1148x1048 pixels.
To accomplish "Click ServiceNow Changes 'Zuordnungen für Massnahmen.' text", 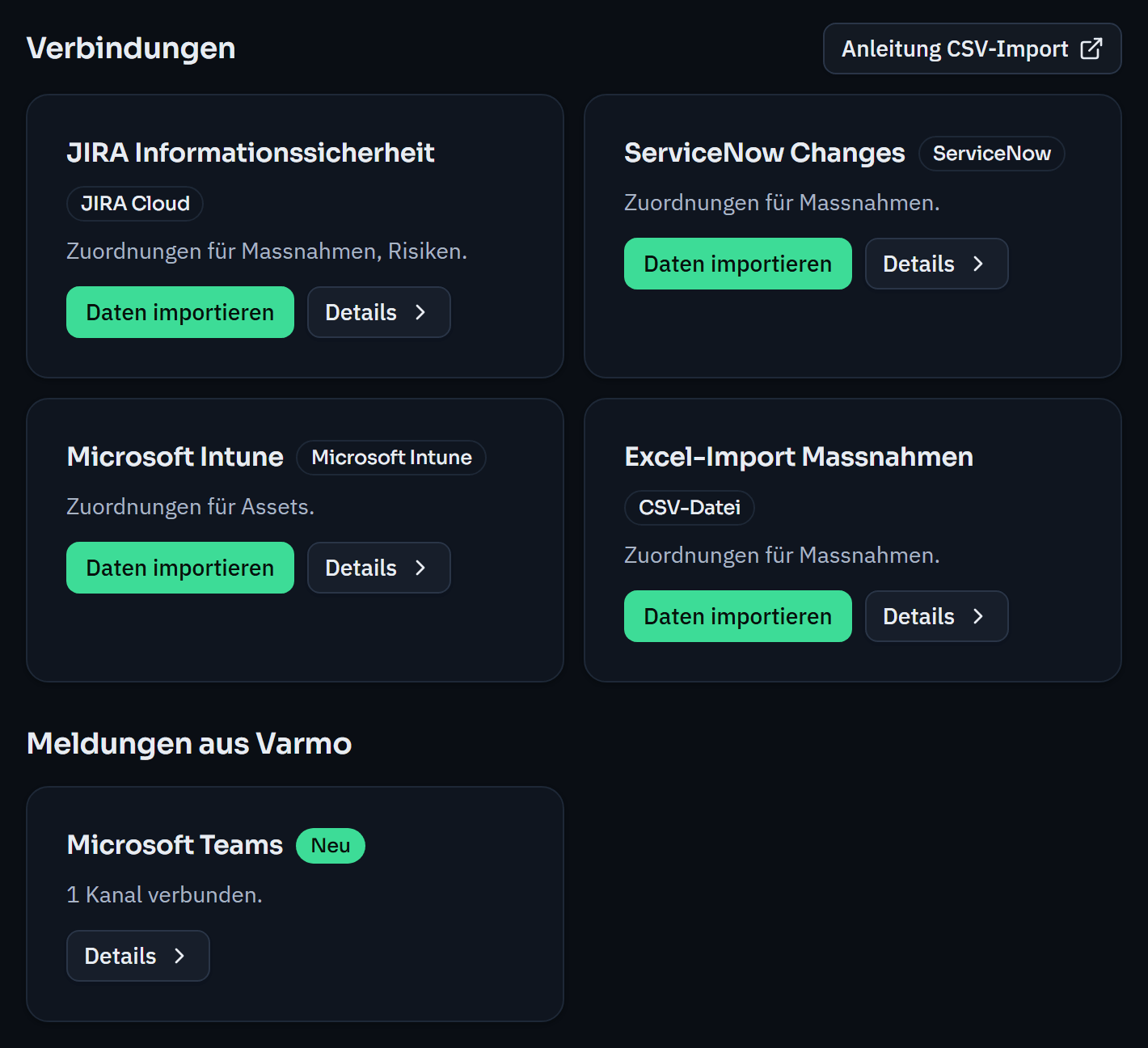I will pos(782,203).
